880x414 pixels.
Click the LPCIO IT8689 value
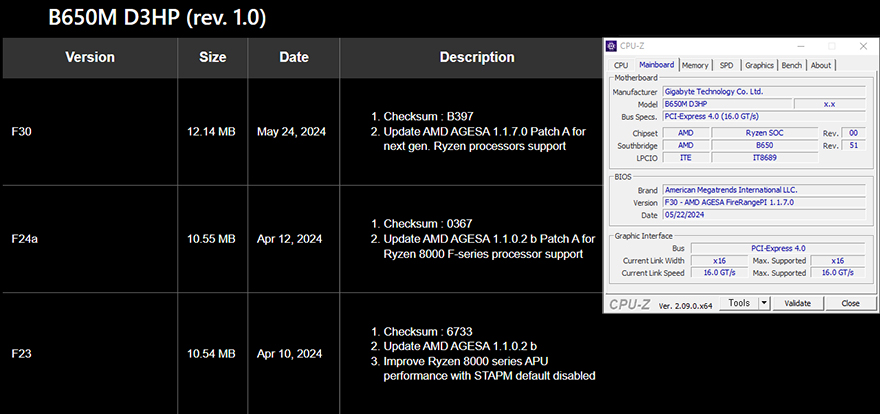click(764, 158)
